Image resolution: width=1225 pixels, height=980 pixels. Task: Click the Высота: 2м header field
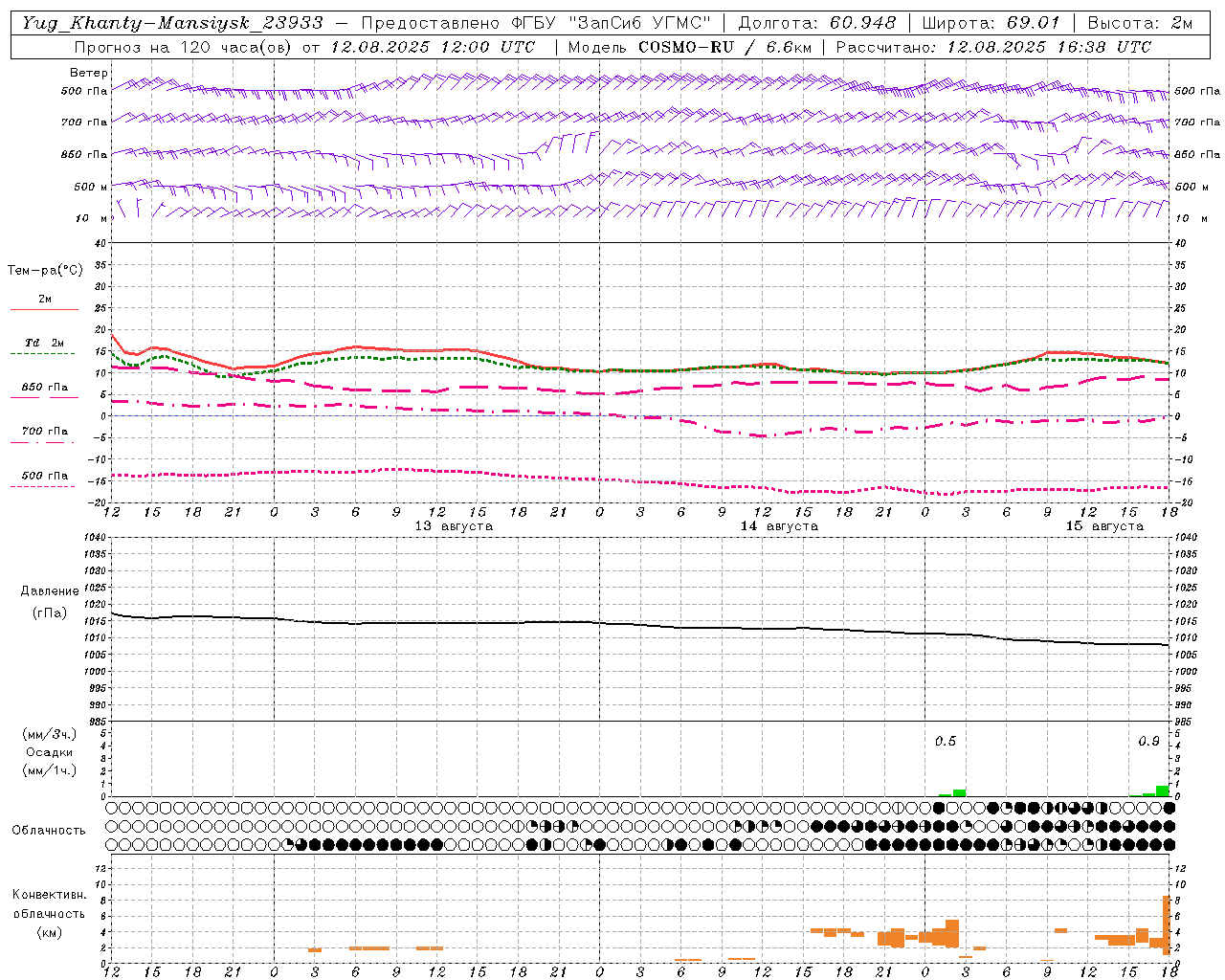[x=1139, y=23]
